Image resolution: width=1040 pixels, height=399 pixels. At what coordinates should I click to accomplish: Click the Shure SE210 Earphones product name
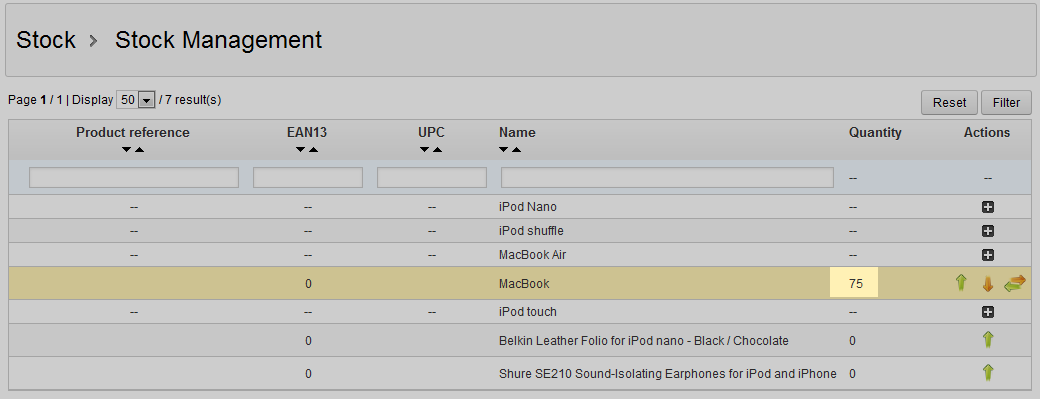click(667, 374)
